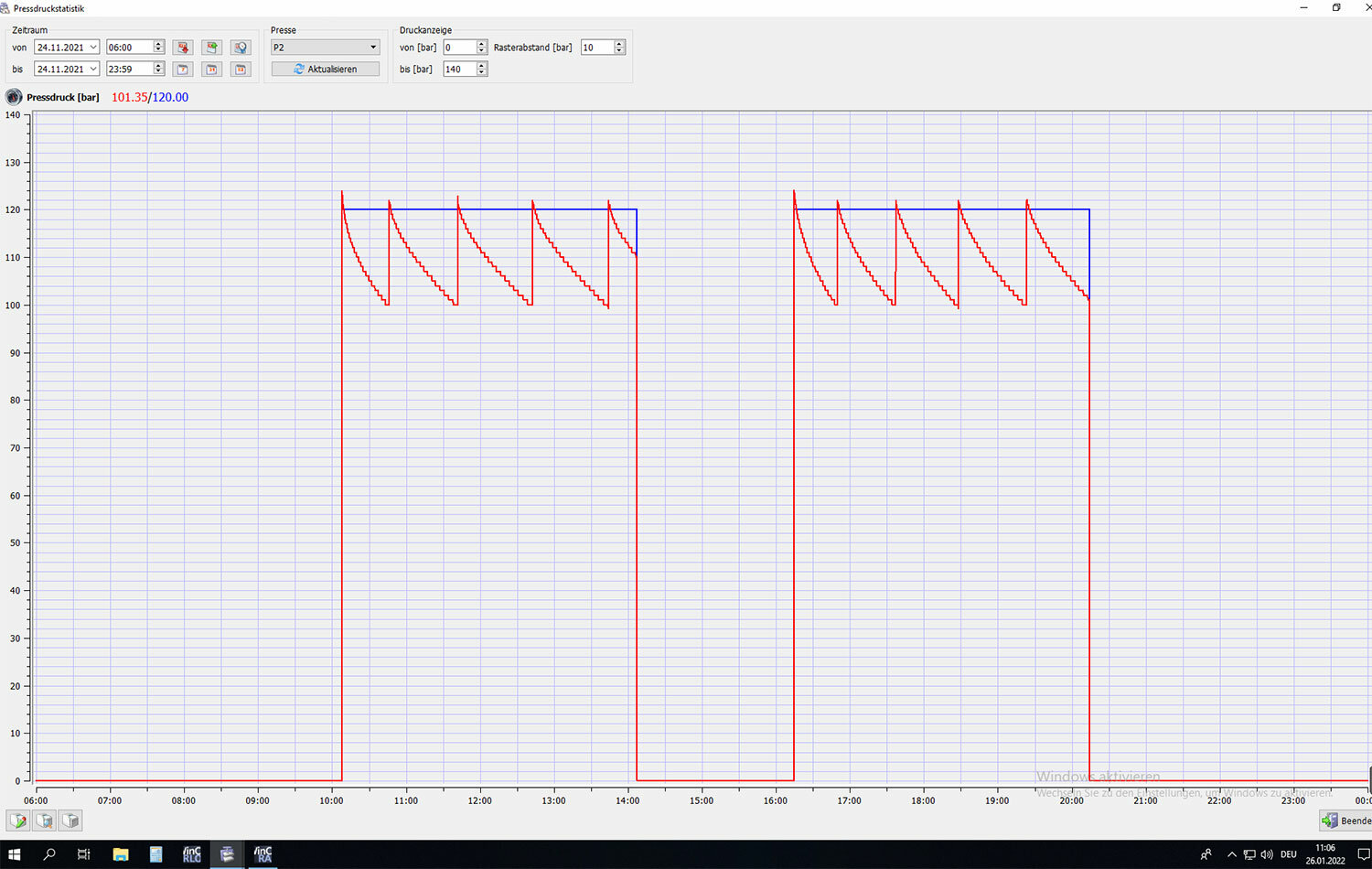
Task: Click the DEU language indicator
Action: [1289, 854]
